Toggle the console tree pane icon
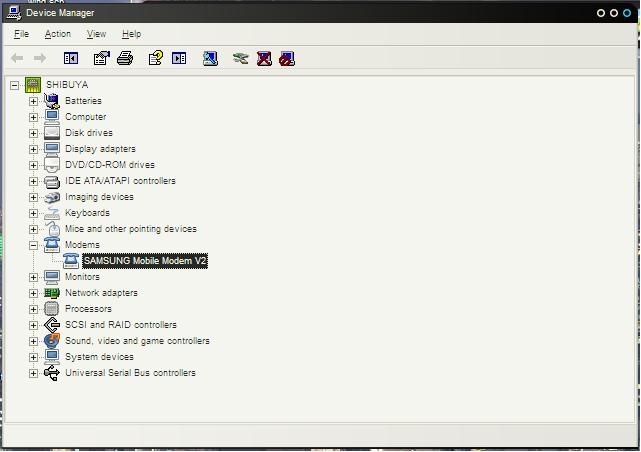This screenshot has width=641, height=452. (x=71, y=58)
